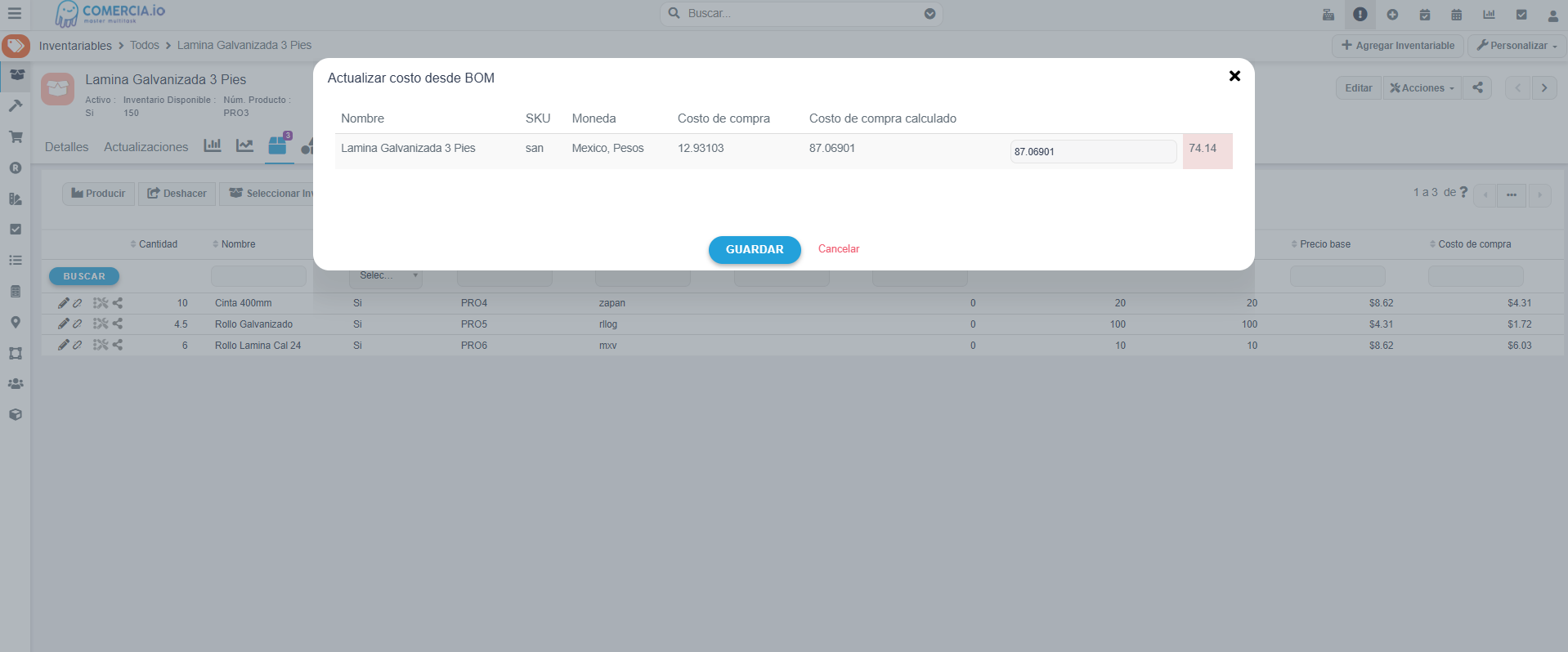Click the Rollo Galvanizado name cell
1568x652 pixels.
point(253,324)
